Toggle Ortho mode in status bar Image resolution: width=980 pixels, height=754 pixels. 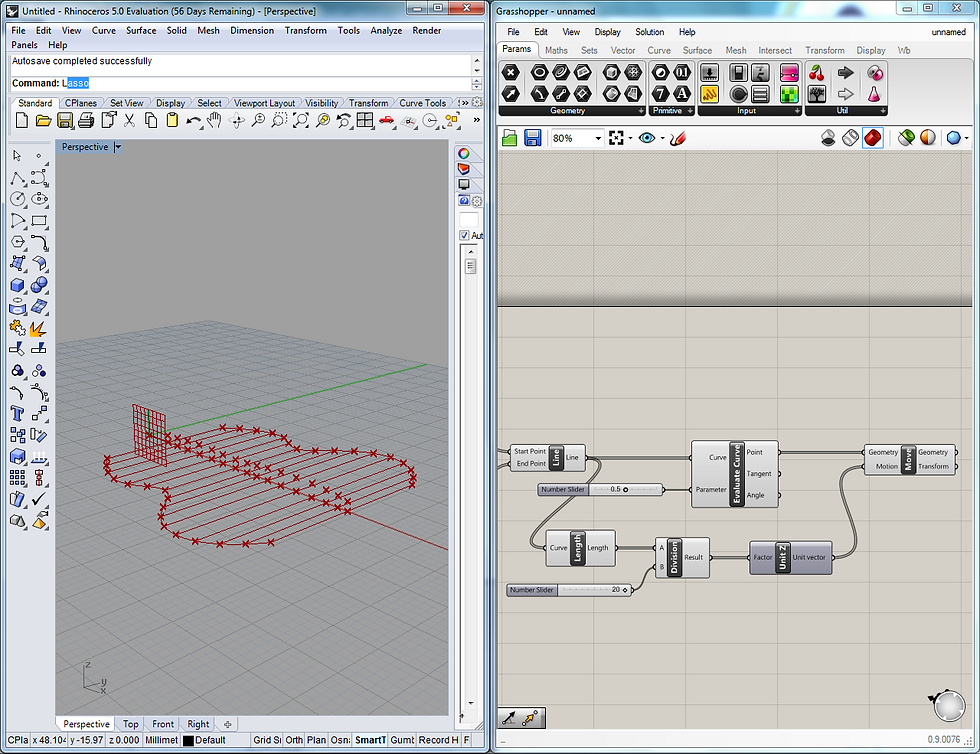(294, 740)
